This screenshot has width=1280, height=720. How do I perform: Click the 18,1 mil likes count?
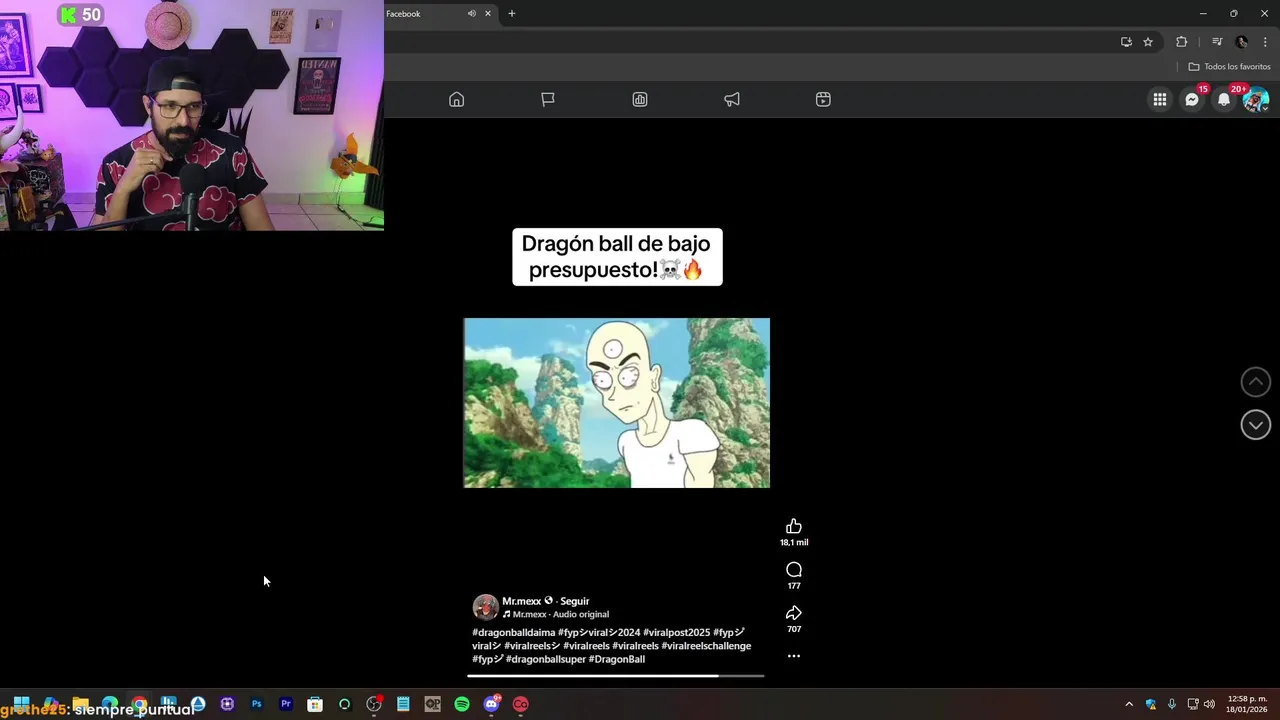pos(794,542)
